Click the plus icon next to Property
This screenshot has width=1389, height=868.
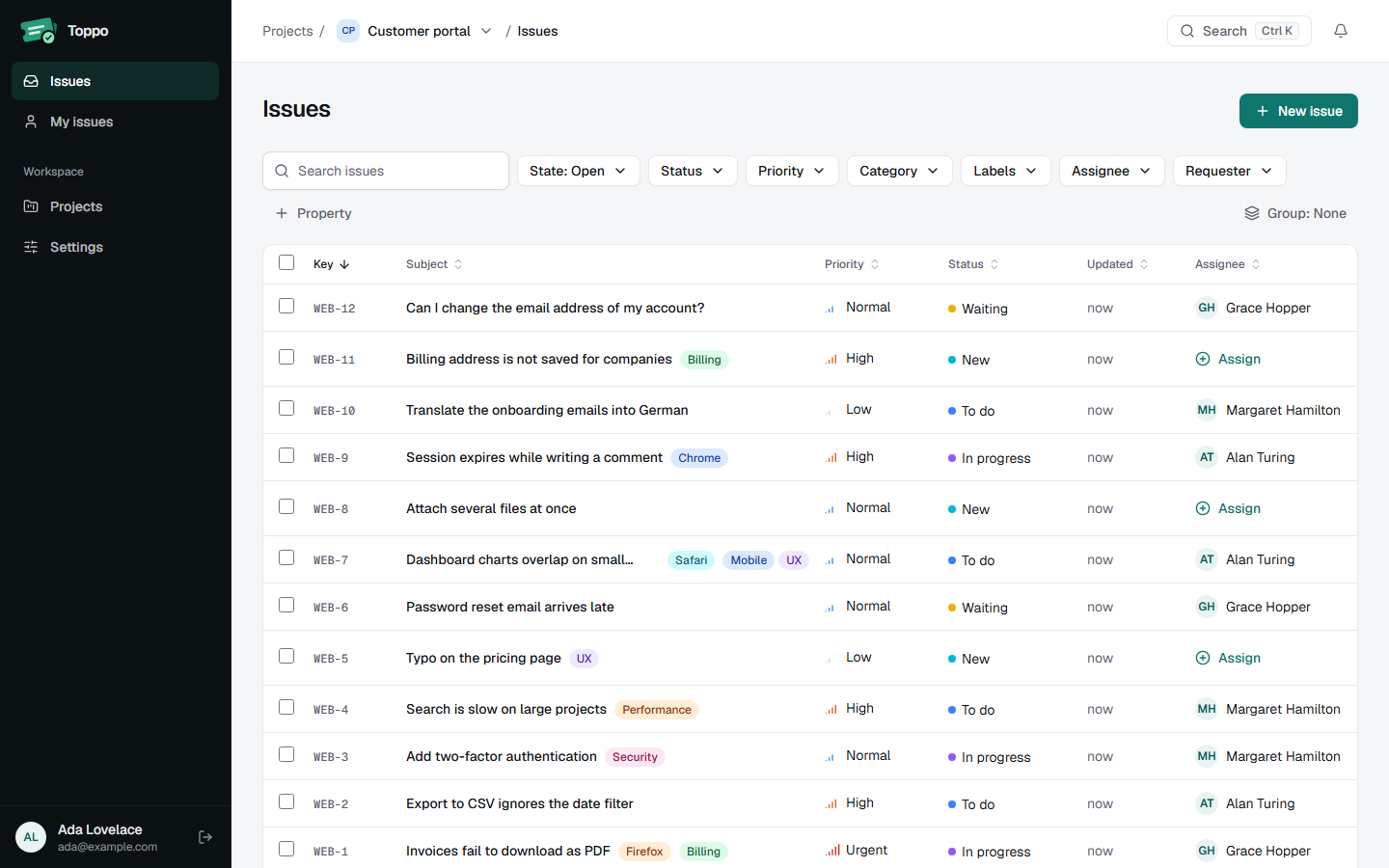click(282, 213)
